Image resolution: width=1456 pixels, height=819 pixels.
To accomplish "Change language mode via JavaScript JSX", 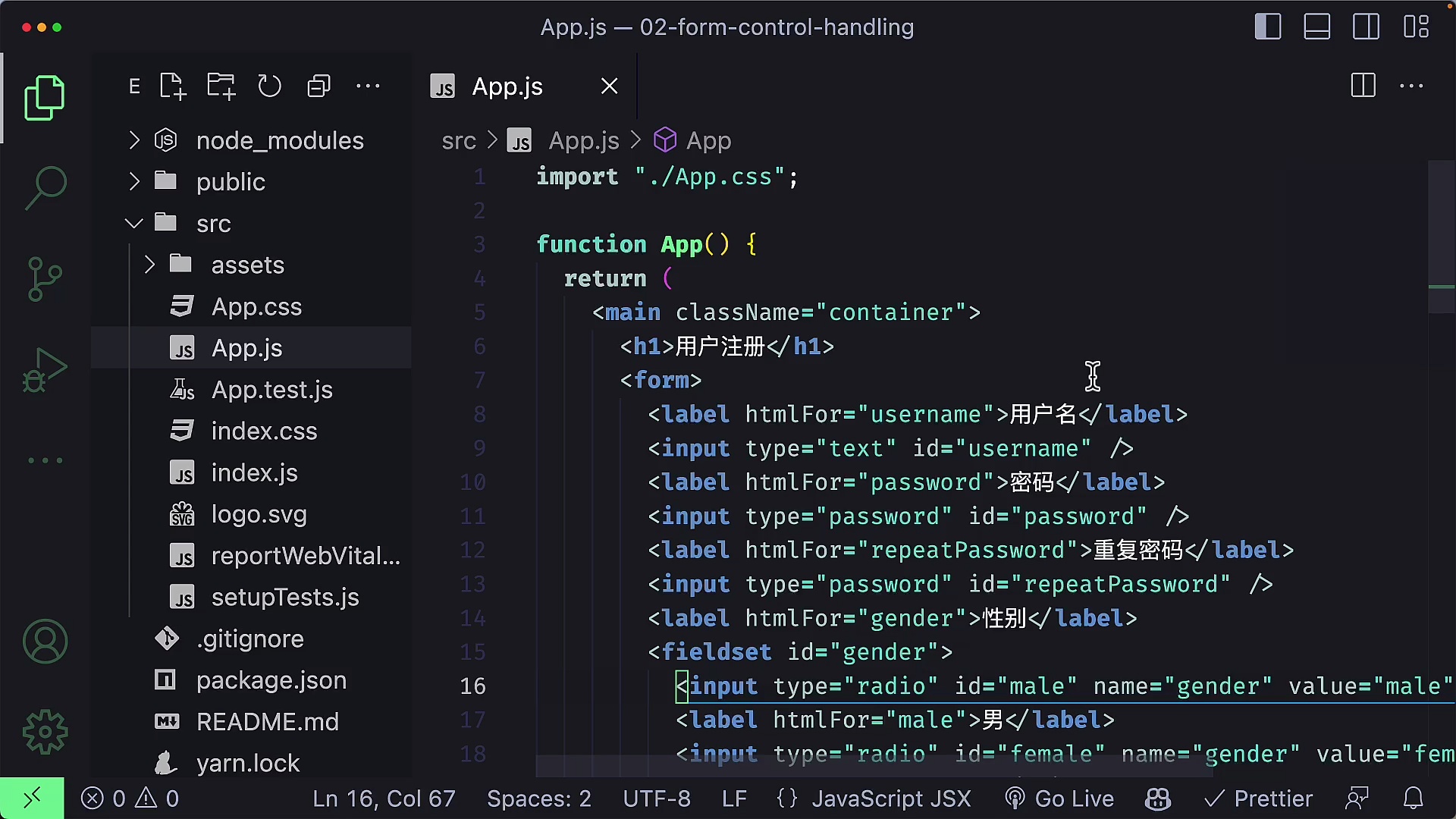I will [891, 798].
